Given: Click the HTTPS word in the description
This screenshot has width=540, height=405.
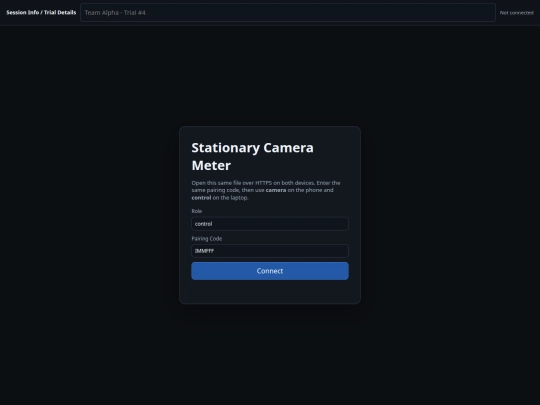Looking at the screenshot, I should tap(263, 183).
